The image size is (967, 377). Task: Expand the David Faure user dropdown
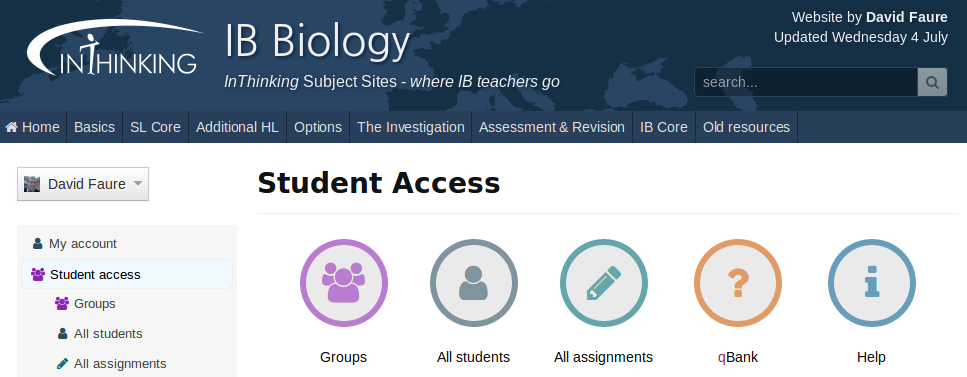coord(83,184)
